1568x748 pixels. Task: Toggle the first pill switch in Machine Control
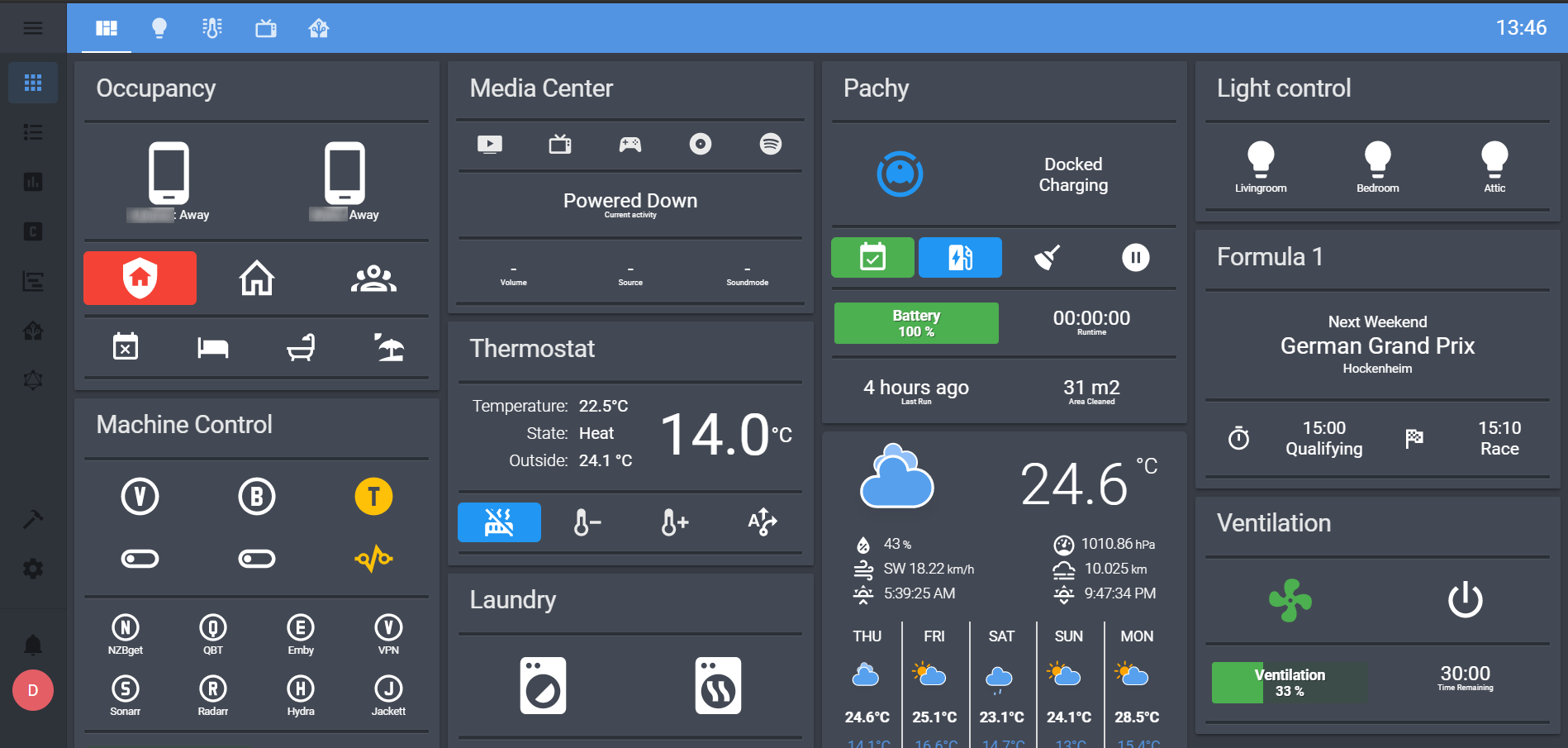pos(140,558)
